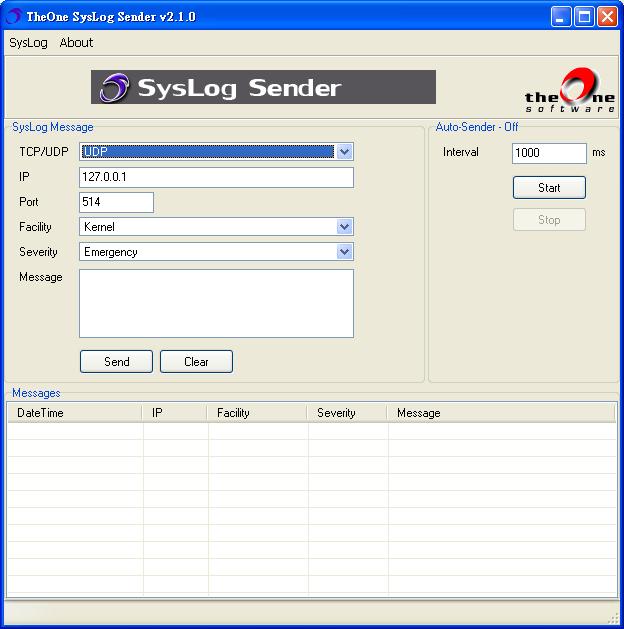Click inside the Message text area
This screenshot has width=624, height=629.
[x=216, y=303]
